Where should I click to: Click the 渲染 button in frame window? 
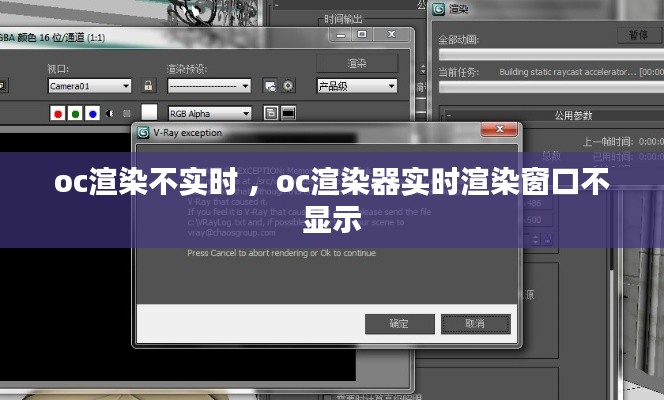357,63
